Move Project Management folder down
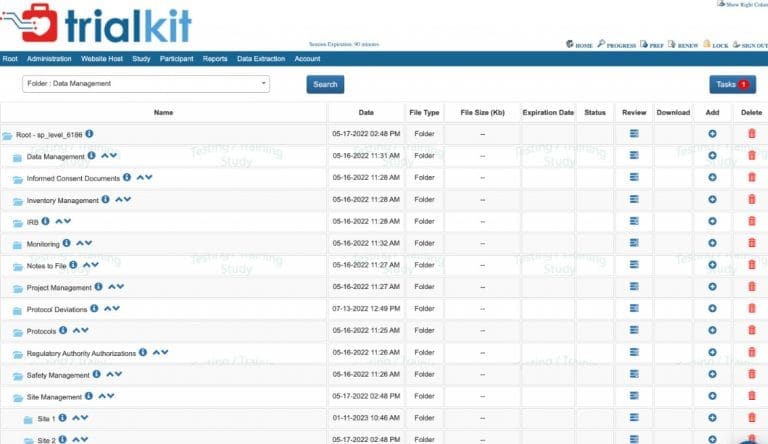Screen dimensions: 768x444 click(120, 286)
